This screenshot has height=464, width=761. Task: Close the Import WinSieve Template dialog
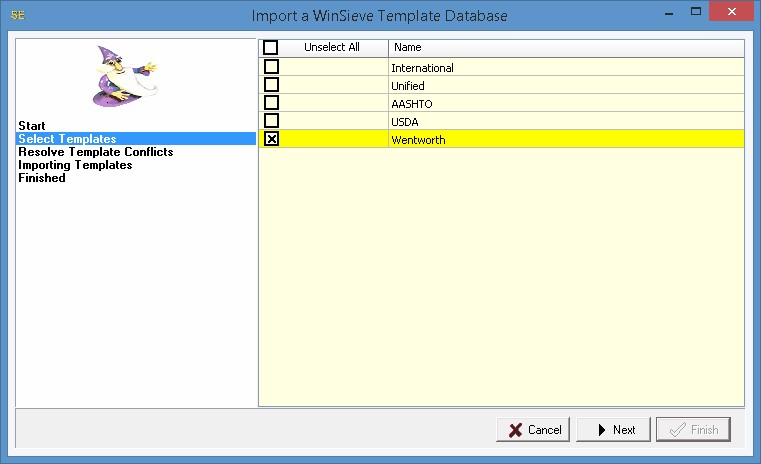(x=735, y=14)
